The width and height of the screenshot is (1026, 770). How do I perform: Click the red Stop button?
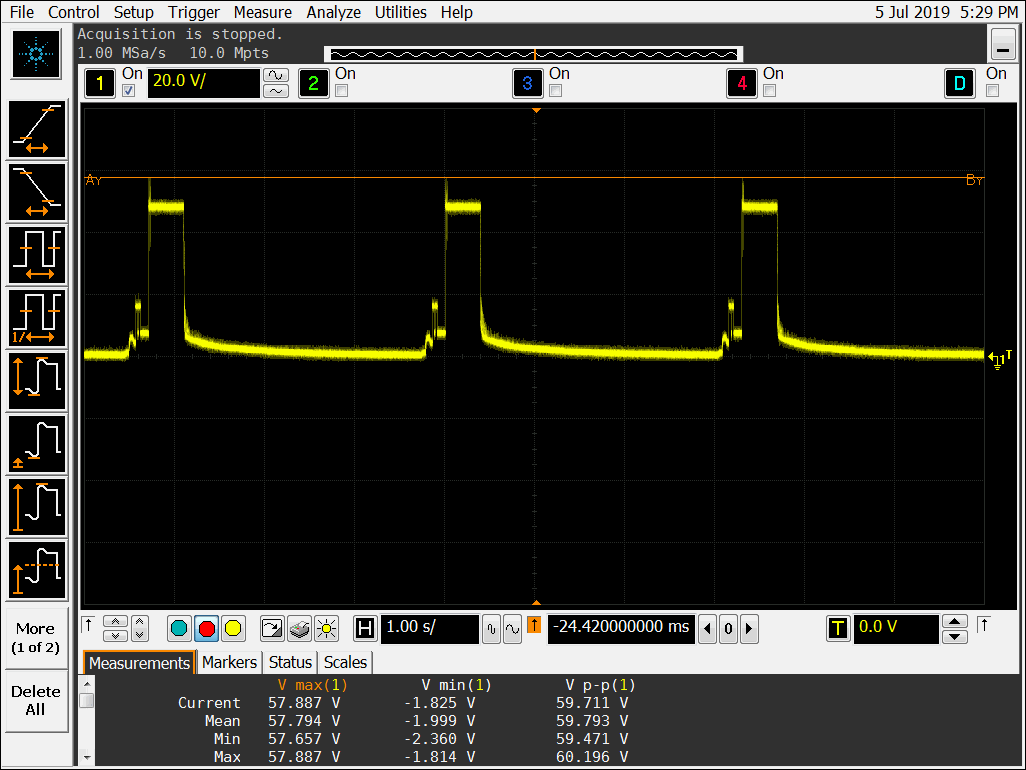(x=207, y=629)
